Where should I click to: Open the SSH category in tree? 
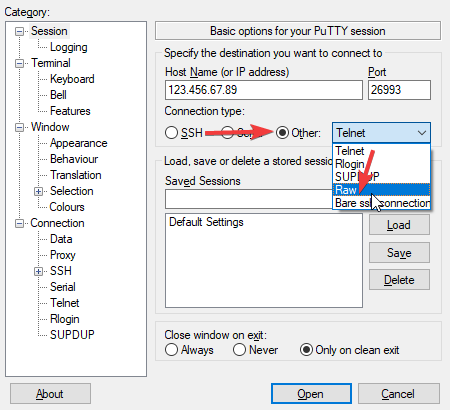(61, 271)
